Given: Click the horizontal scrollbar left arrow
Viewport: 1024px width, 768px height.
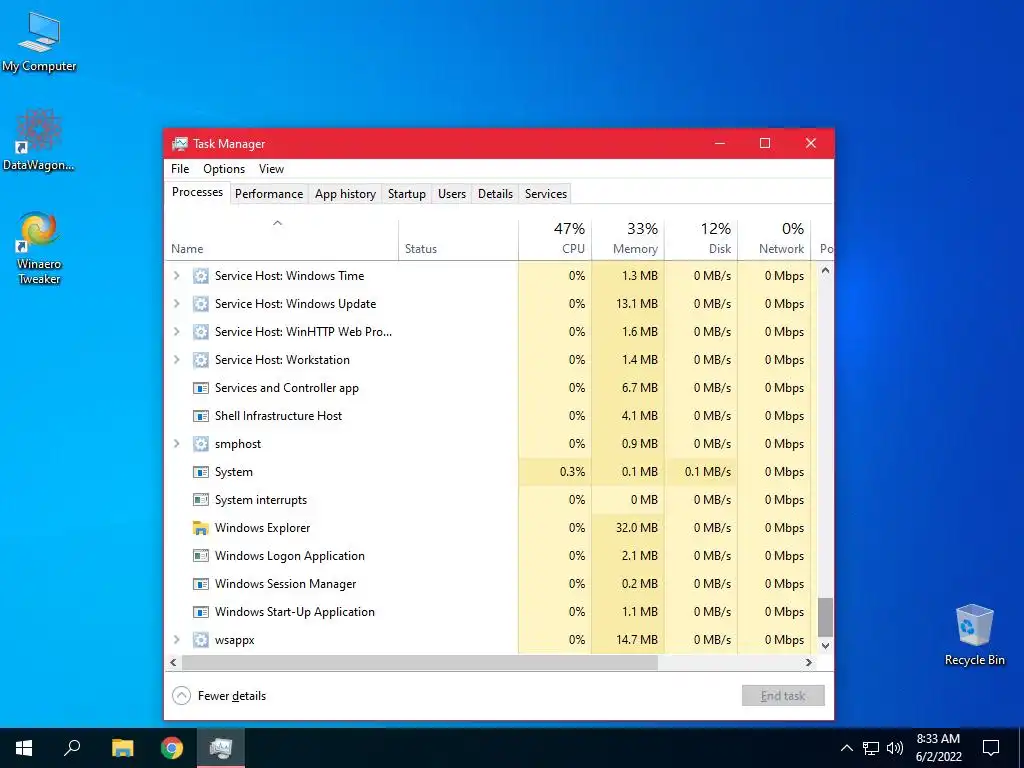Looking at the screenshot, I should tap(173, 662).
